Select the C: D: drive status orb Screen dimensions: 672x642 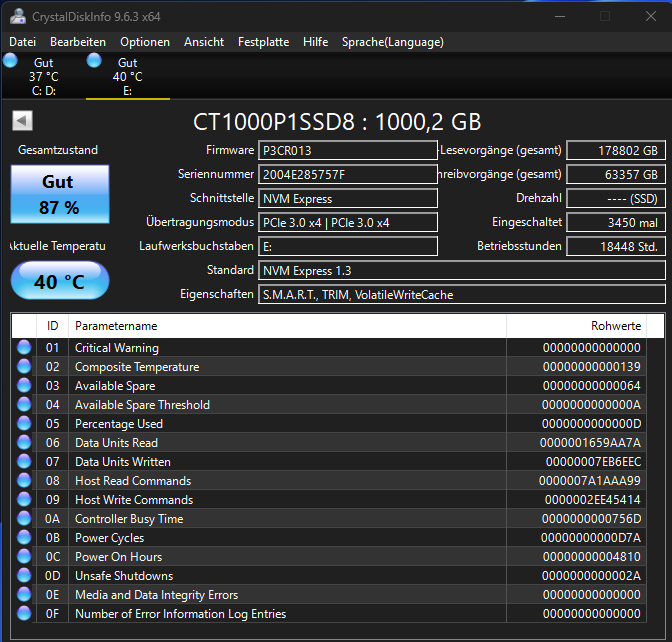10,60
